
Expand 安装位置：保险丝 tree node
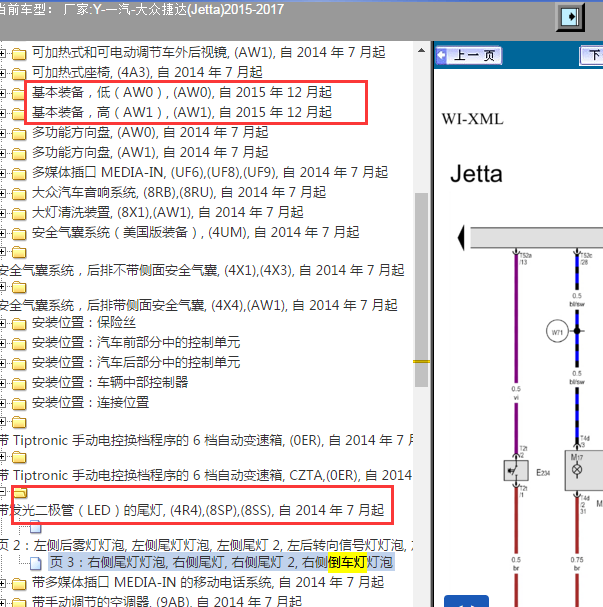pyautogui.click(x=2, y=323)
